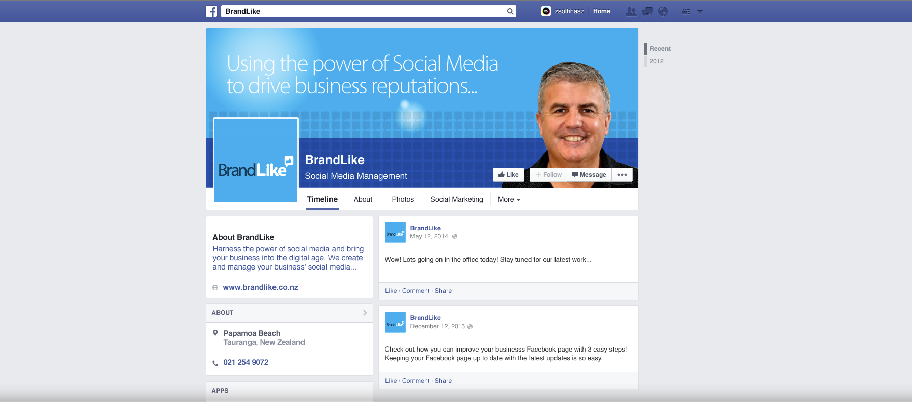
Task: Open messages icon in top bar
Action: pos(647,11)
